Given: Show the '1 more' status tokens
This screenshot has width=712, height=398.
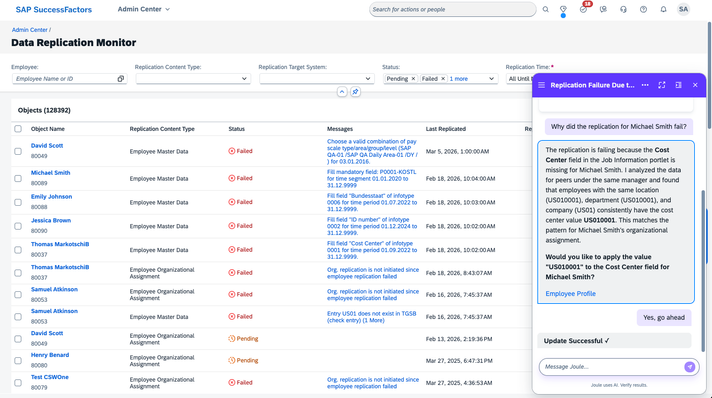Looking at the screenshot, I should point(459,79).
